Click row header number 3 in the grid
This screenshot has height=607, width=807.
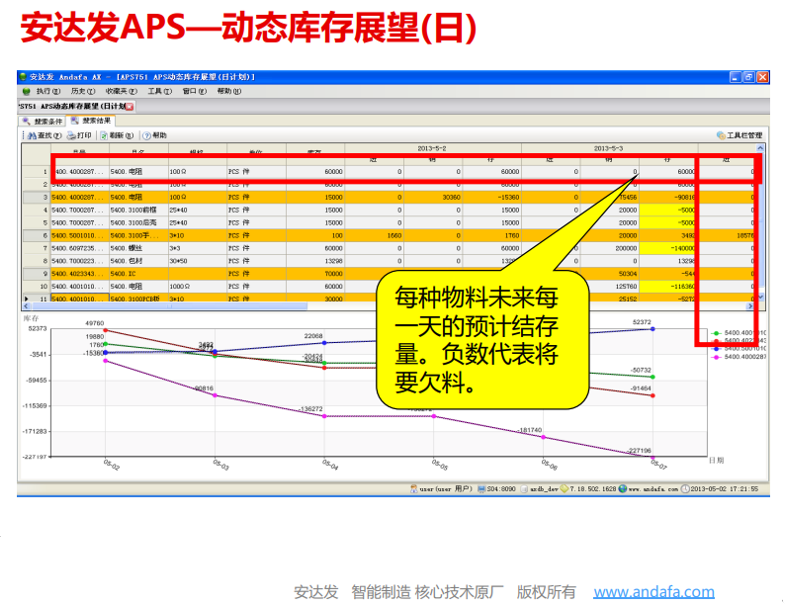(36, 197)
